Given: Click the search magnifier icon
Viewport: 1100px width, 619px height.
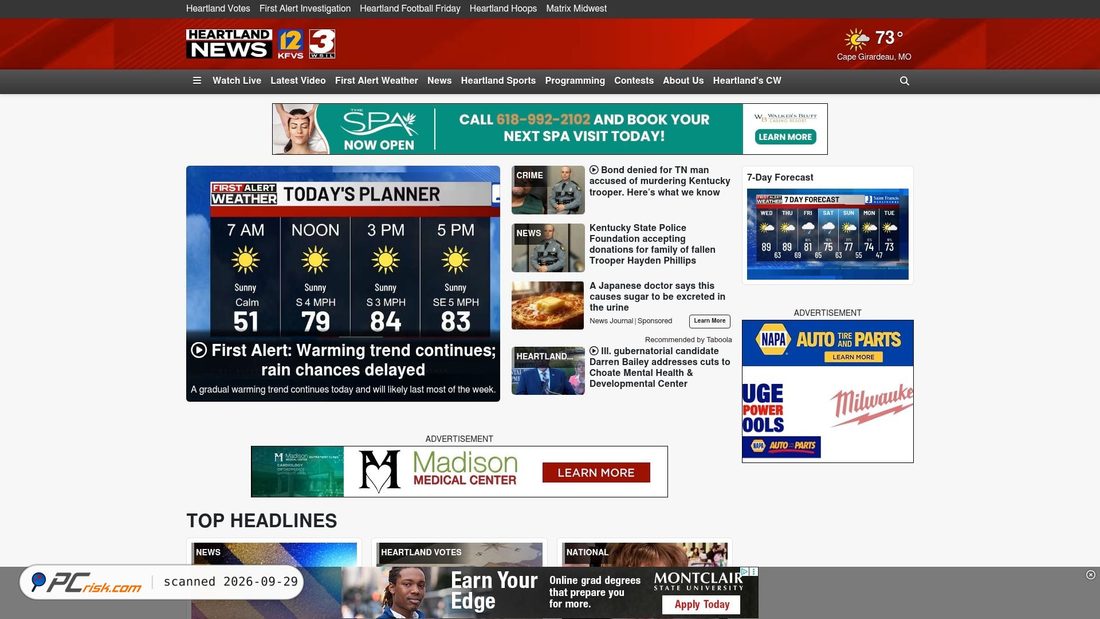Looking at the screenshot, I should pyautogui.click(x=904, y=81).
